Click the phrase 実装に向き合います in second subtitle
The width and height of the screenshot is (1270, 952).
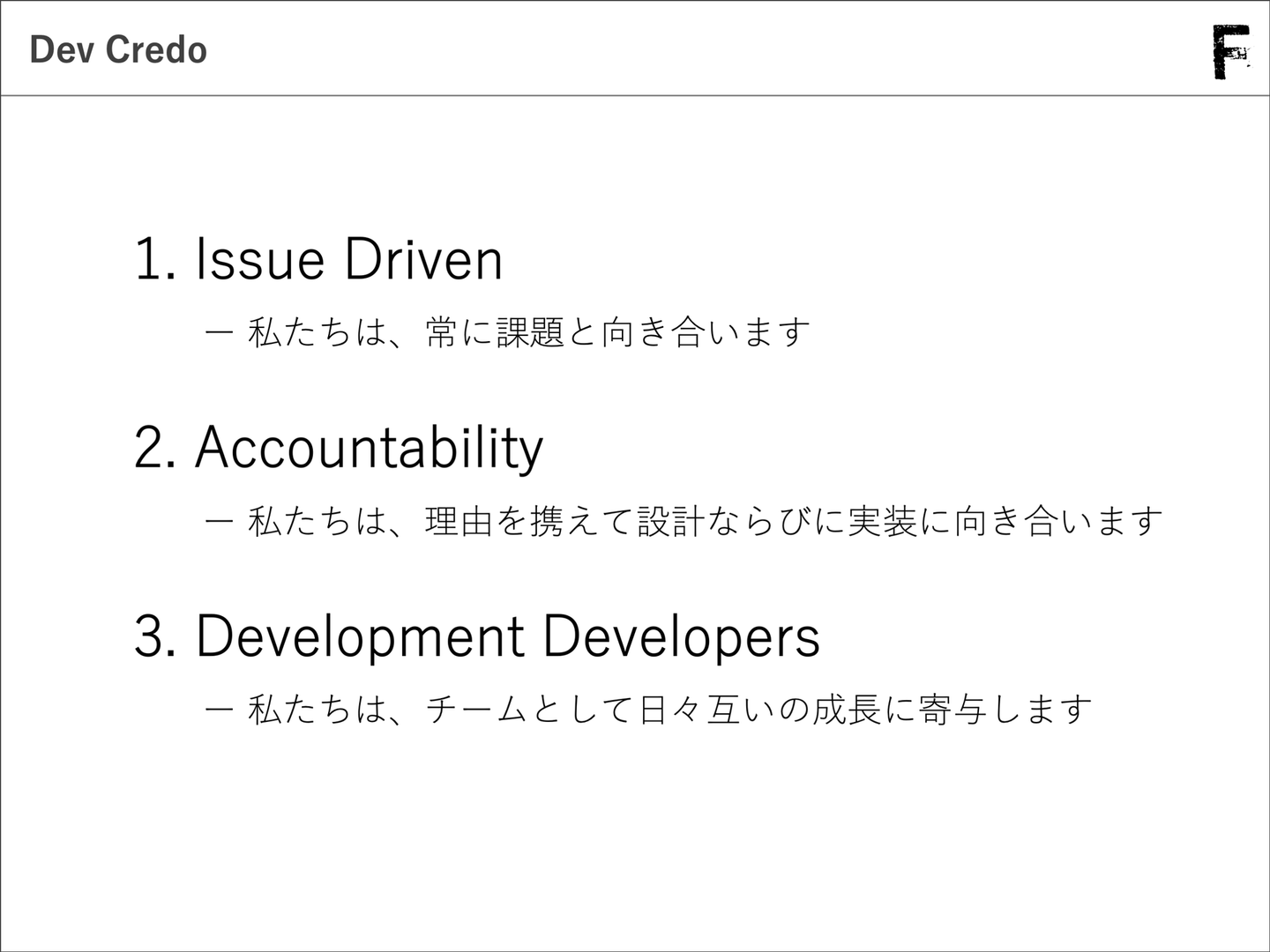coord(1005,521)
